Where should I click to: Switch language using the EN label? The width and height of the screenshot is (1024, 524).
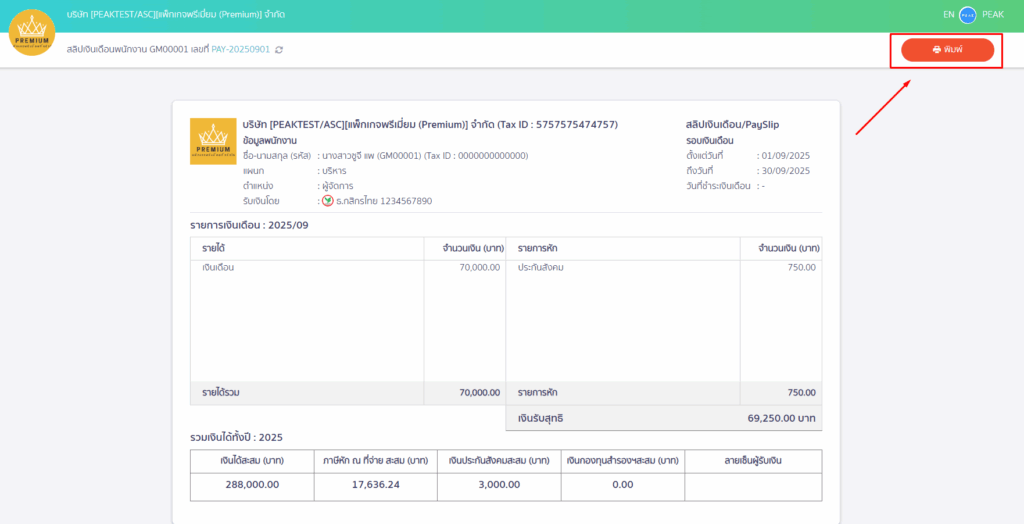(x=948, y=15)
